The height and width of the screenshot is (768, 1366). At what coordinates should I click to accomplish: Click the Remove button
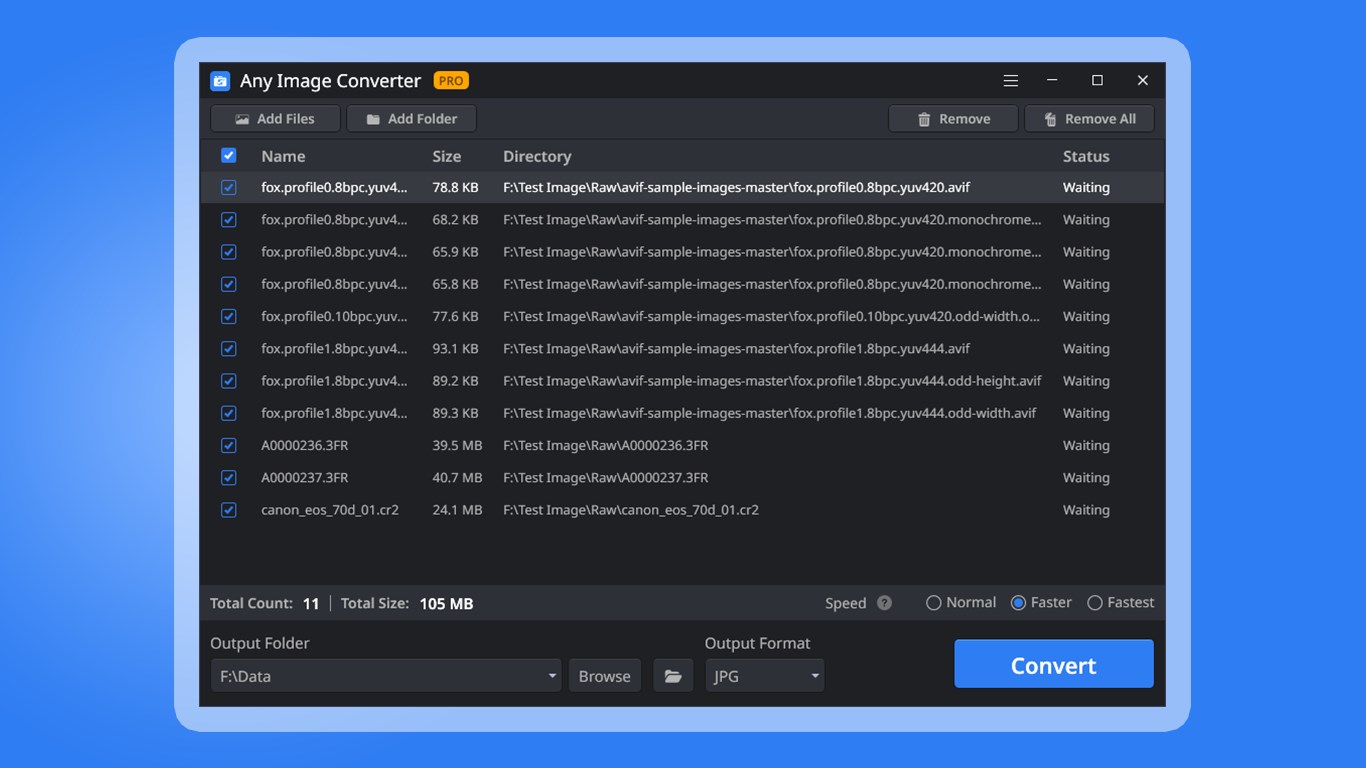[x=953, y=119]
